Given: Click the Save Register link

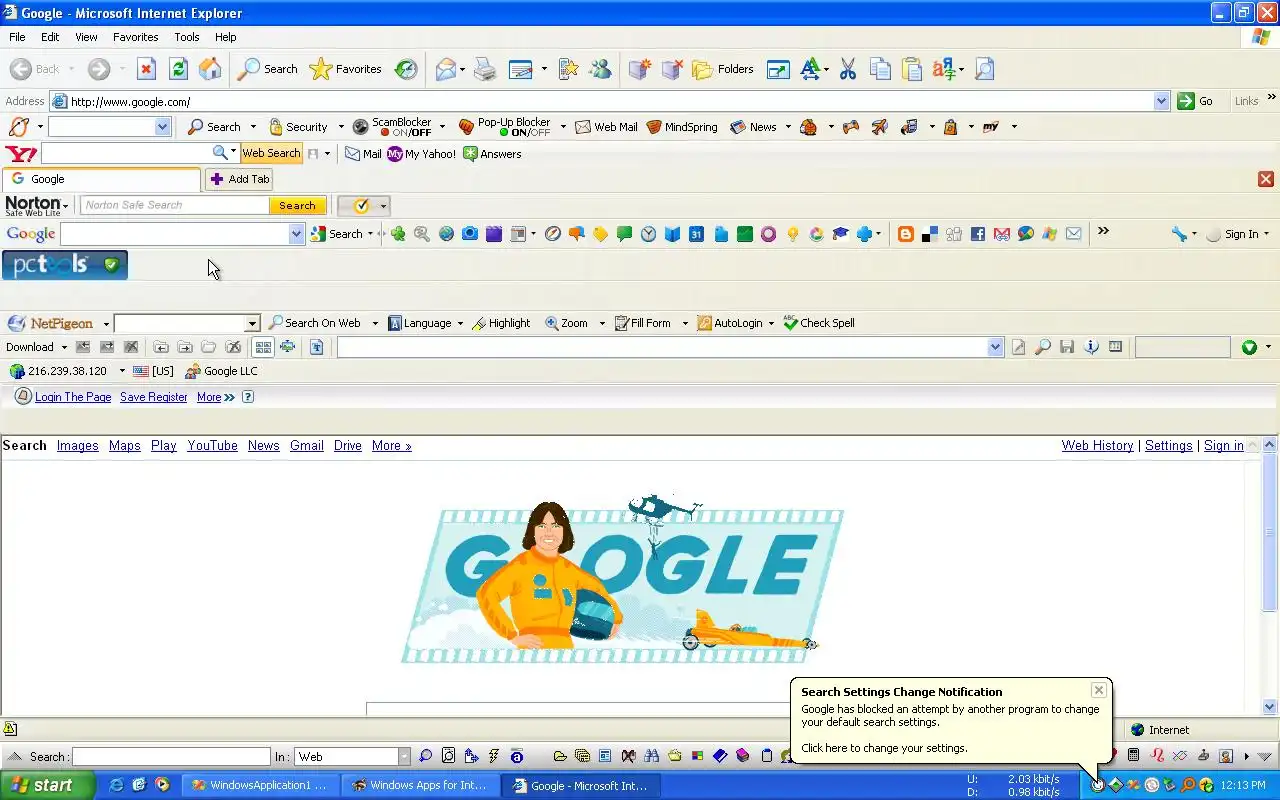Looking at the screenshot, I should (154, 397).
